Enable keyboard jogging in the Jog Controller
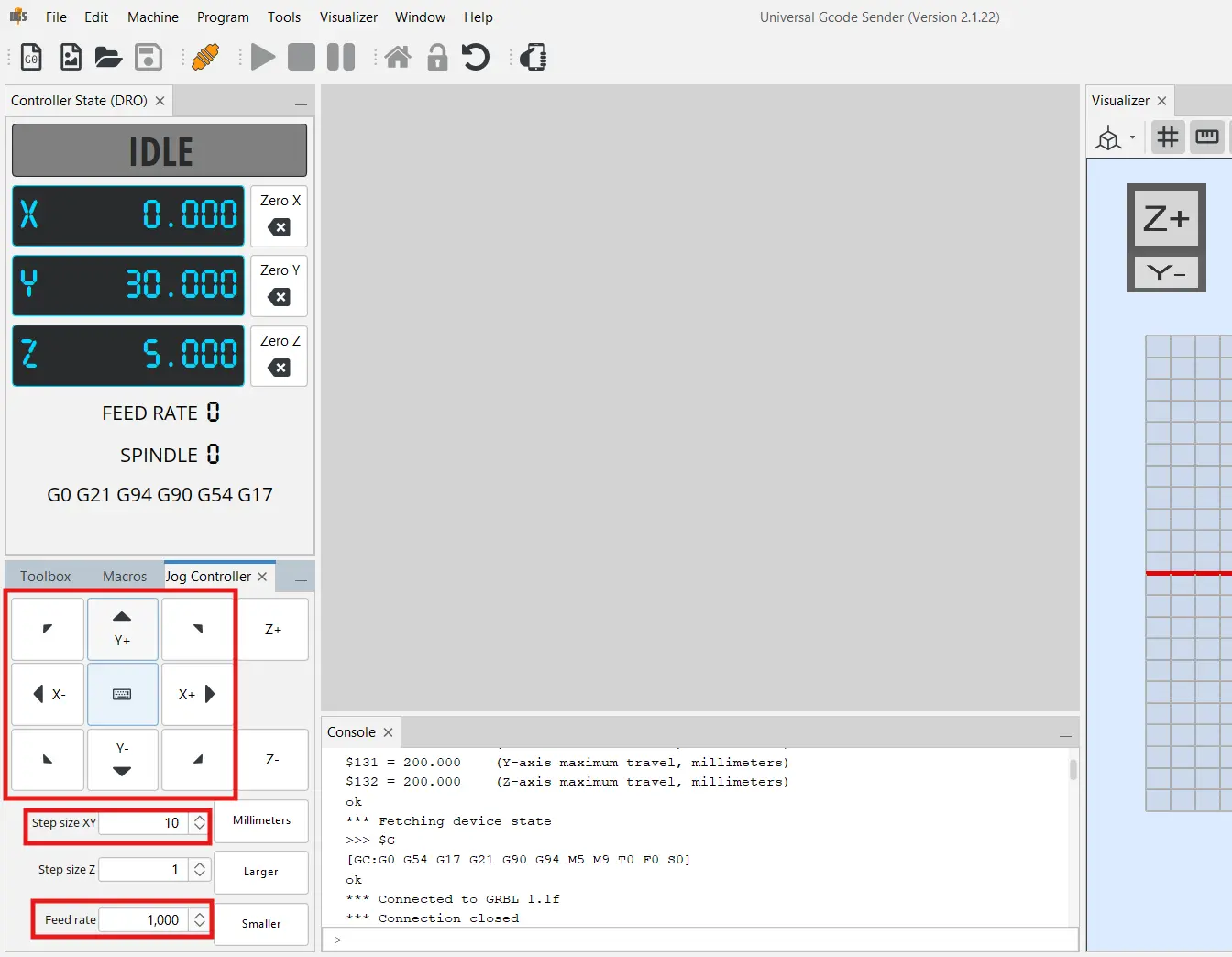 [x=122, y=694]
